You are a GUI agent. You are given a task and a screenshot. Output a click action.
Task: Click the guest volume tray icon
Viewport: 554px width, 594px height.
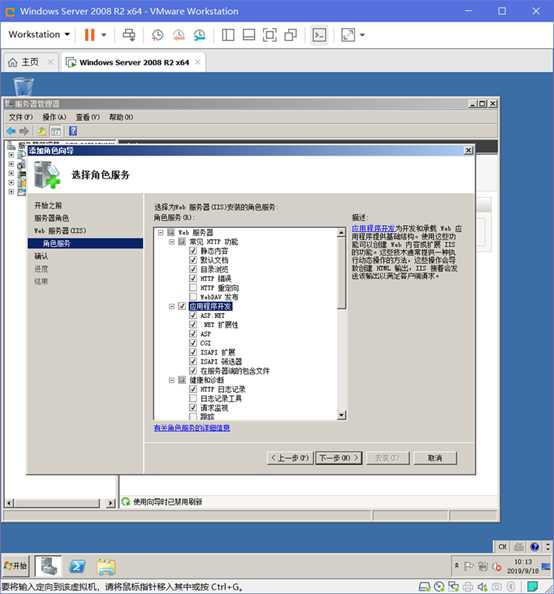(497, 567)
